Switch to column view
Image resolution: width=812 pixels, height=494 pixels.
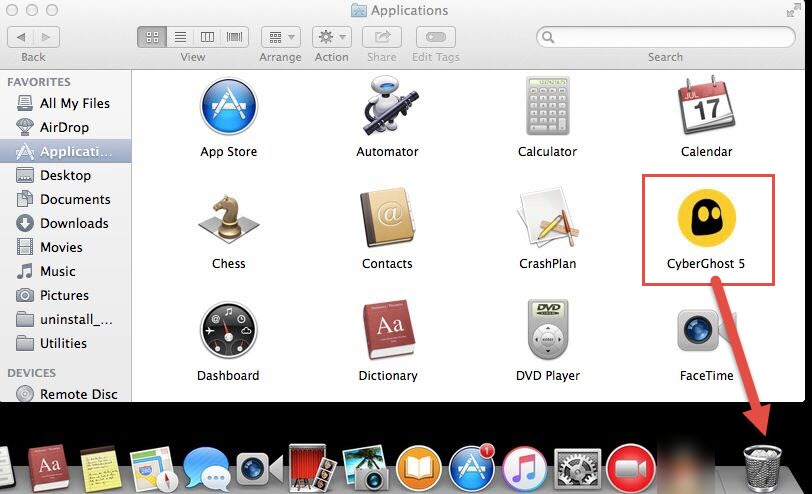point(207,37)
